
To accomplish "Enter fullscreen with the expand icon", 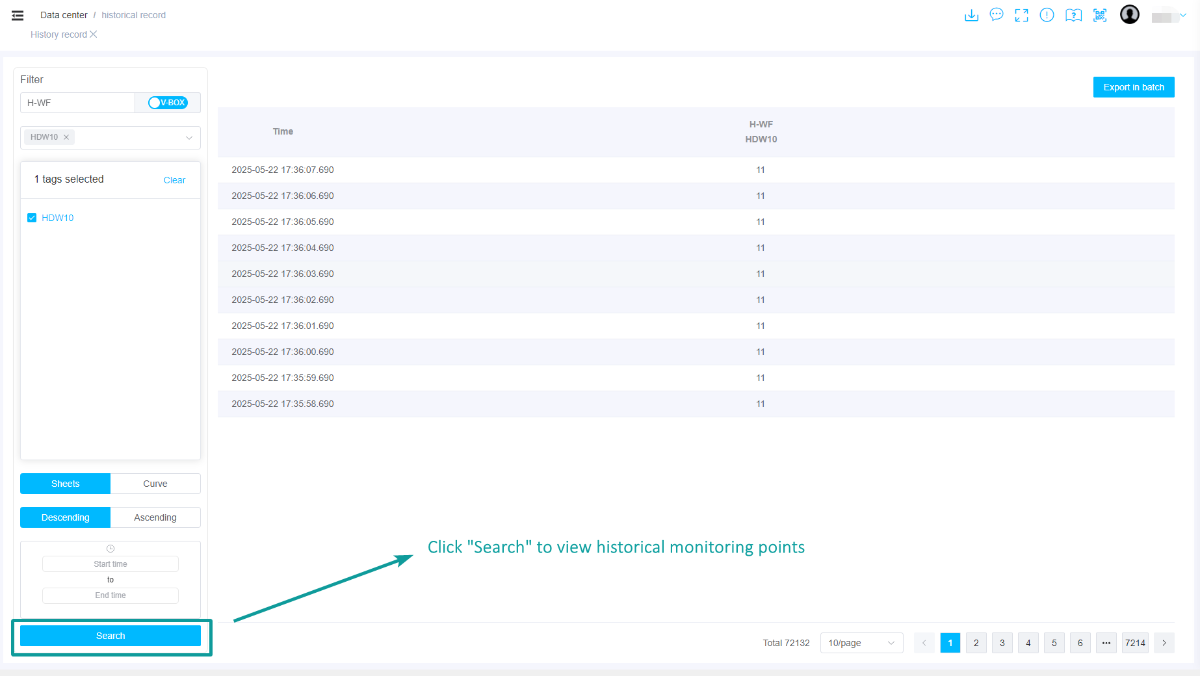I will coord(1021,15).
